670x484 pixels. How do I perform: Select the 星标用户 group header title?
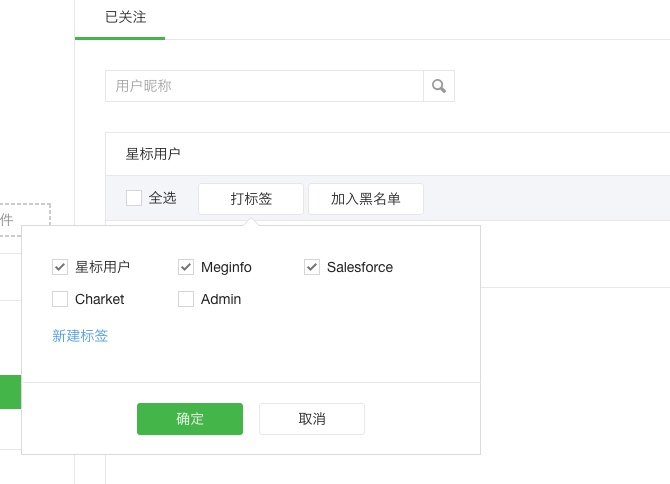[153, 154]
